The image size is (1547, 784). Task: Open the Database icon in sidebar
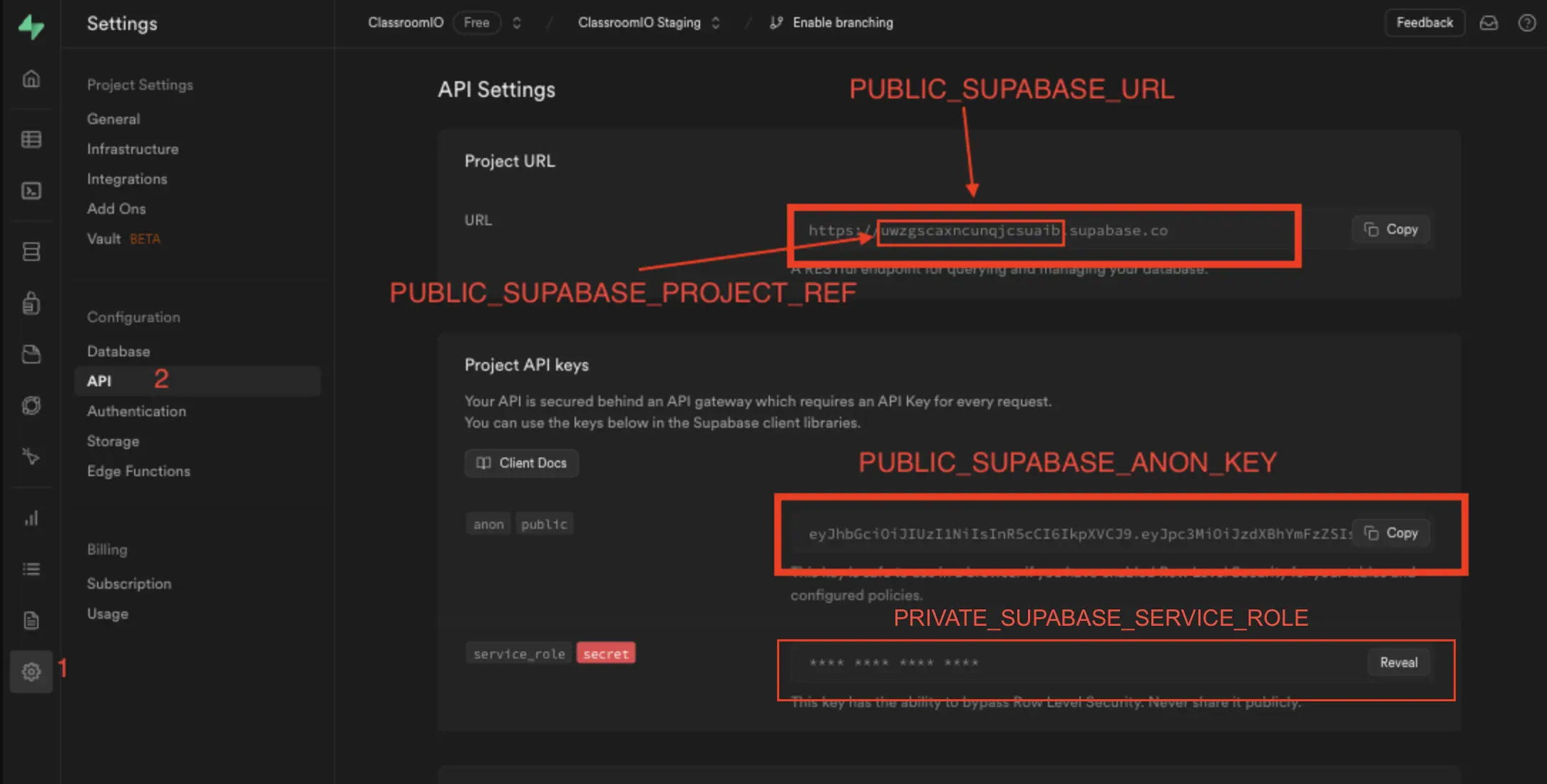[31, 252]
